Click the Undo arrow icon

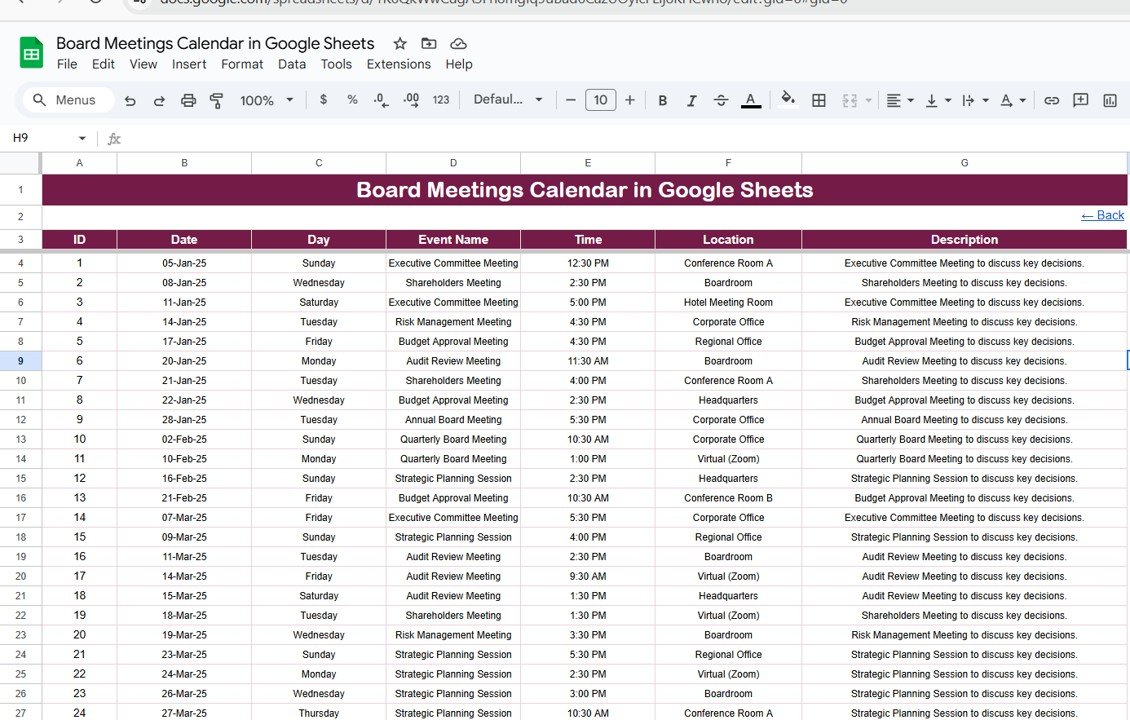pyautogui.click(x=130, y=100)
